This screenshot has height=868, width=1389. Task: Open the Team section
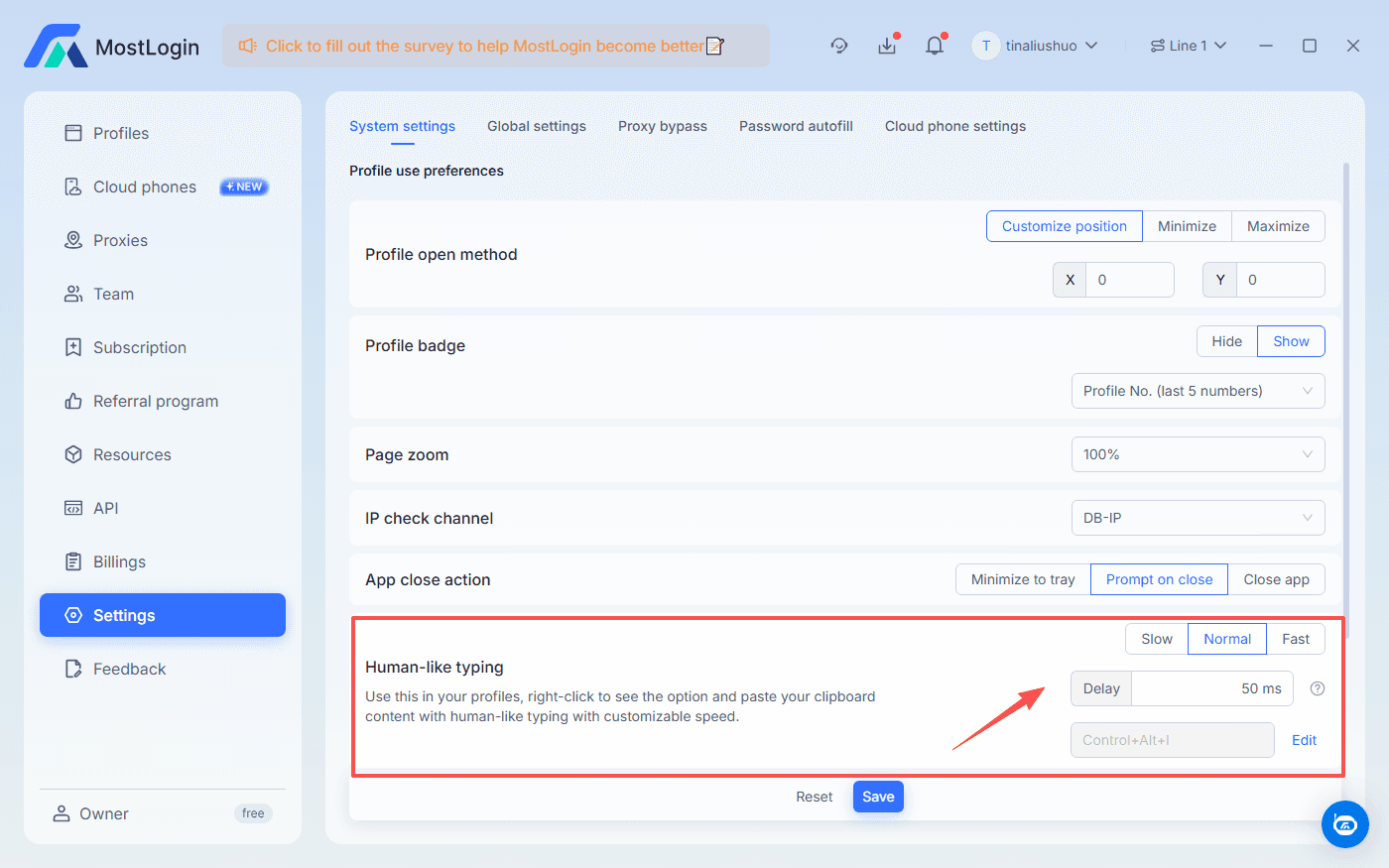point(112,293)
